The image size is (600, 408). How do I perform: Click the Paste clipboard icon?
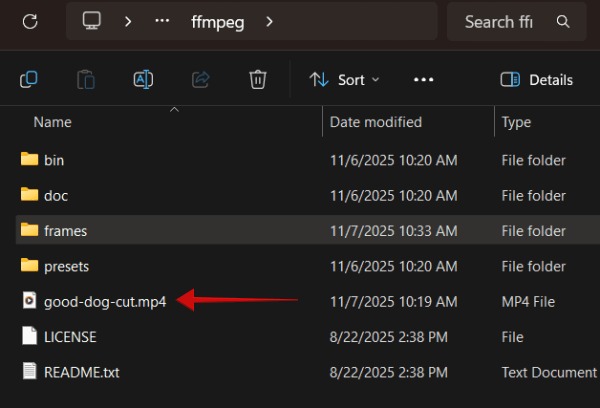pyautogui.click(x=86, y=79)
